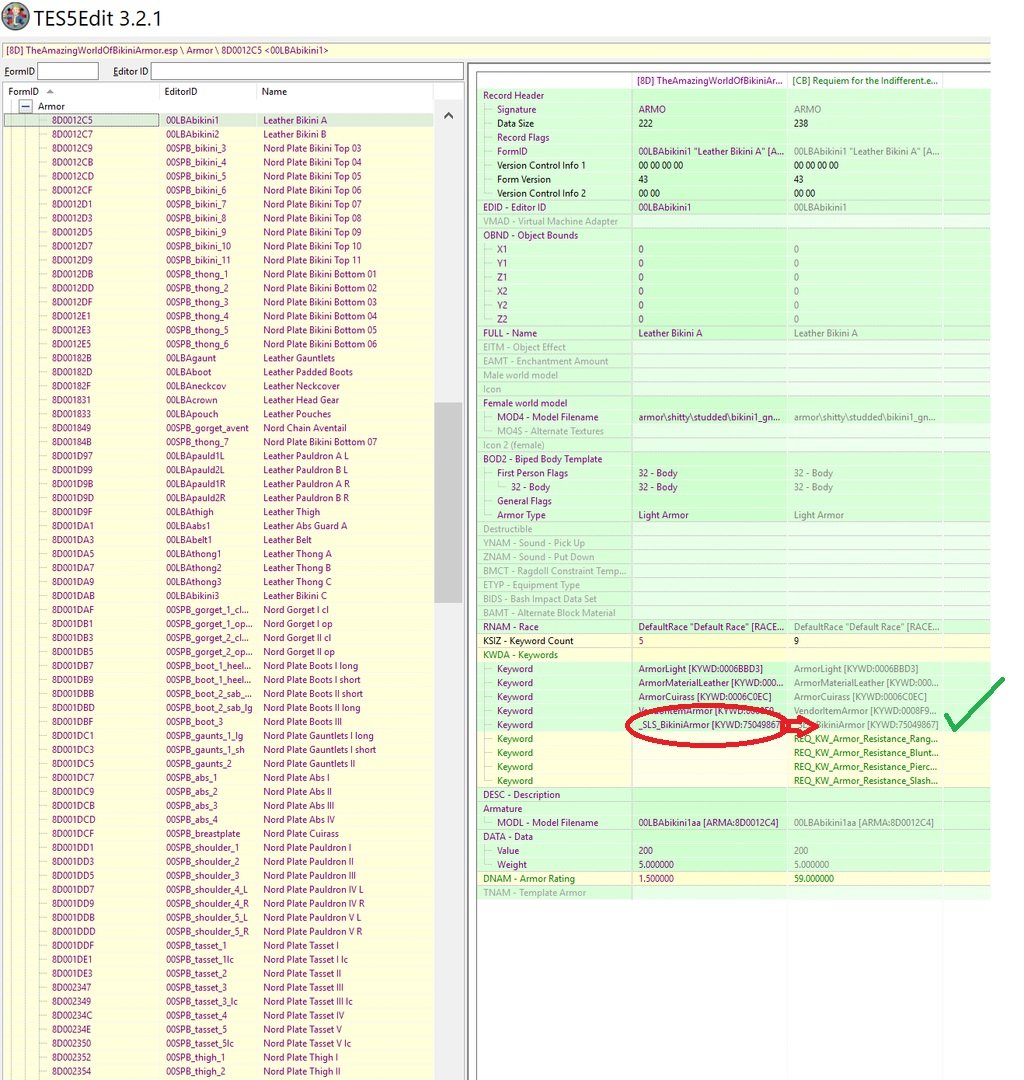Select the OBND - Object Bounds row
Image resolution: width=1024 pixels, height=1080 pixels.
733,236
